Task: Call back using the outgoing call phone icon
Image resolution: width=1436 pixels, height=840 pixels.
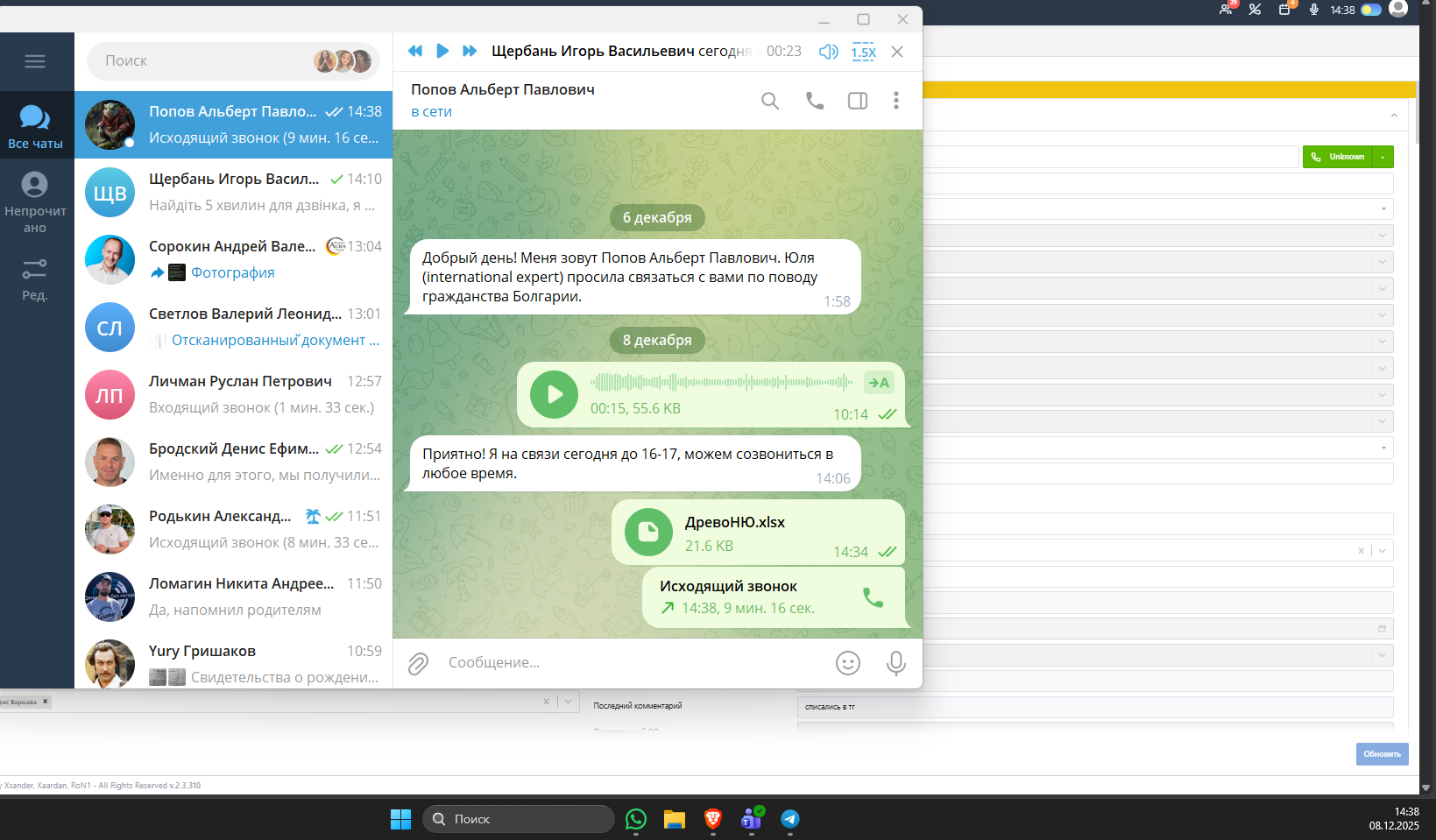Action: pyautogui.click(x=874, y=597)
